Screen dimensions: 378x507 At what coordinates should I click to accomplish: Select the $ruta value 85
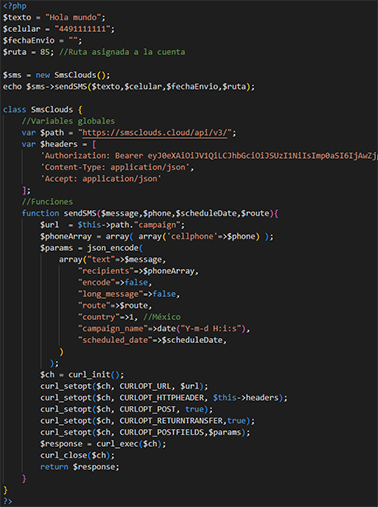(x=45, y=52)
